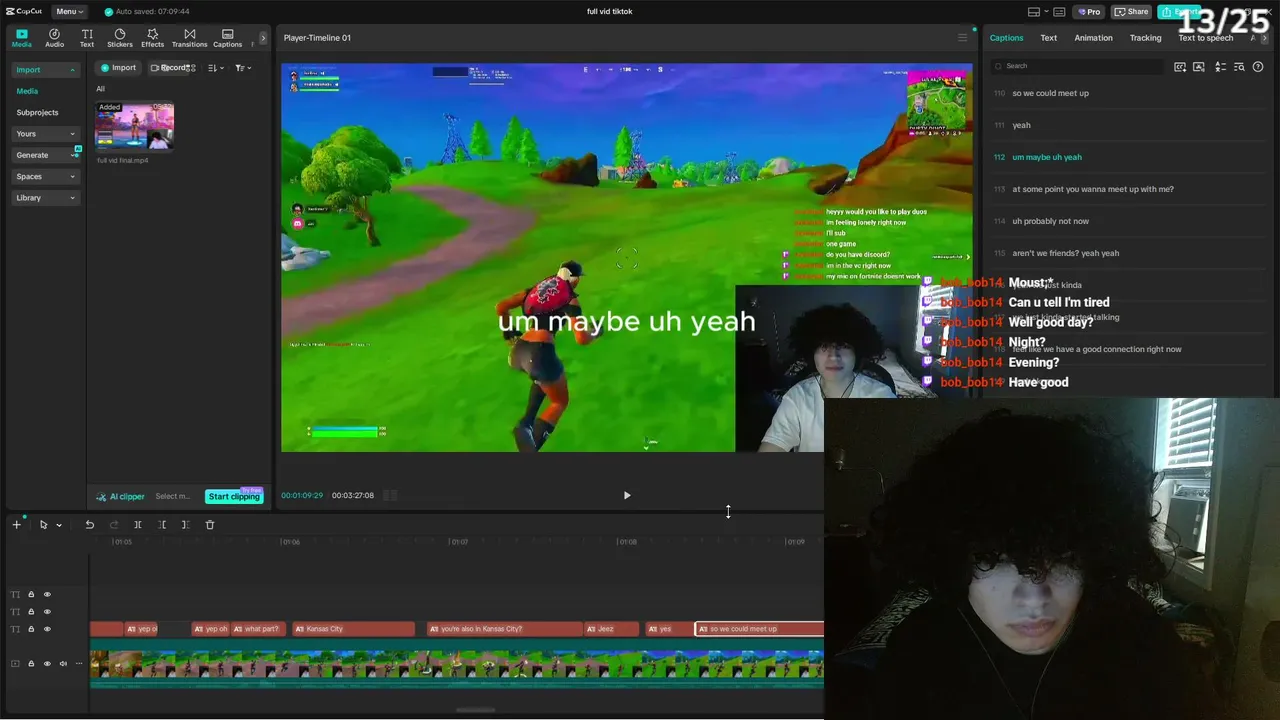Open the Effects tab

click(x=152, y=38)
